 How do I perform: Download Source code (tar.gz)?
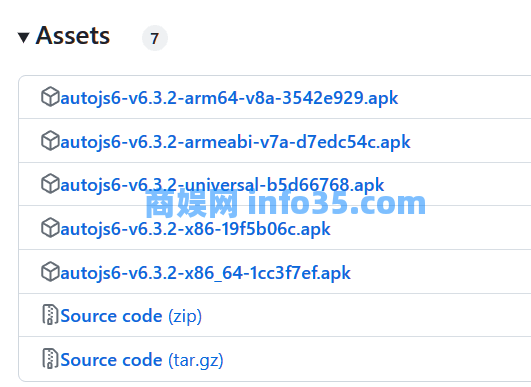[142, 360]
